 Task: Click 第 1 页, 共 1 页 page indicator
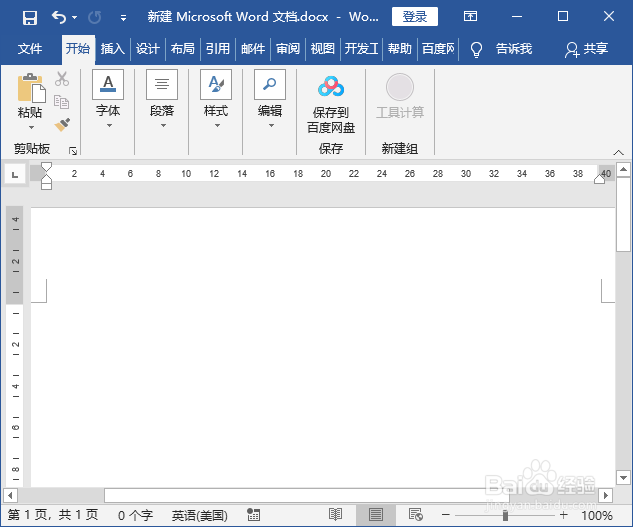(53, 515)
